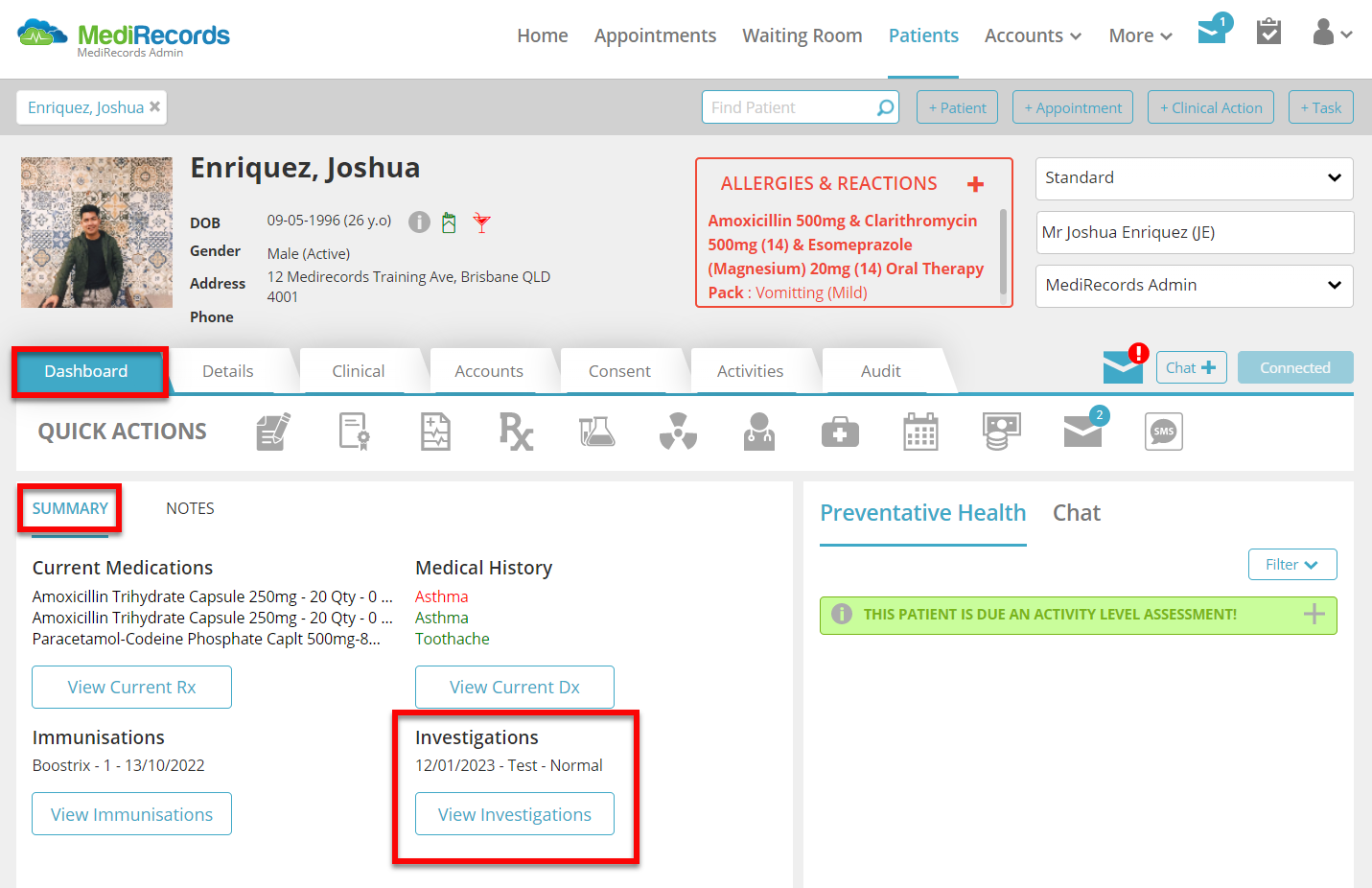1372x888 pixels.
Task: Click the green medication bottle icon
Action: (x=449, y=222)
